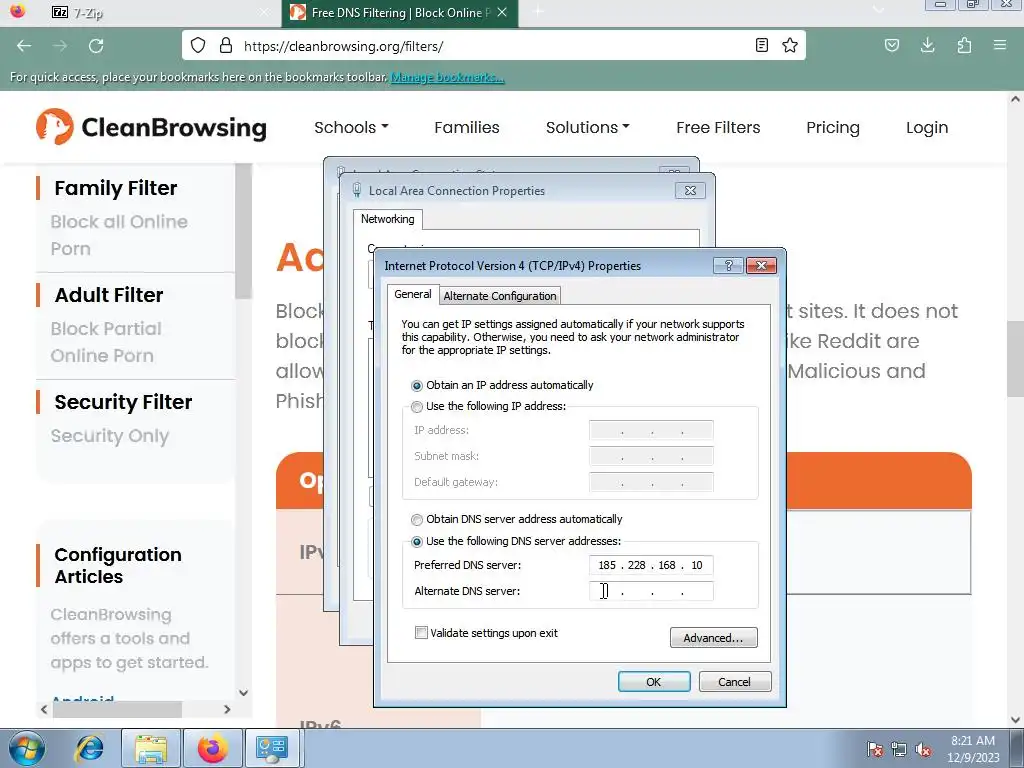The image size is (1024, 768).
Task: Open Windows Explorer folder taskbar icon
Action: tap(151, 748)
